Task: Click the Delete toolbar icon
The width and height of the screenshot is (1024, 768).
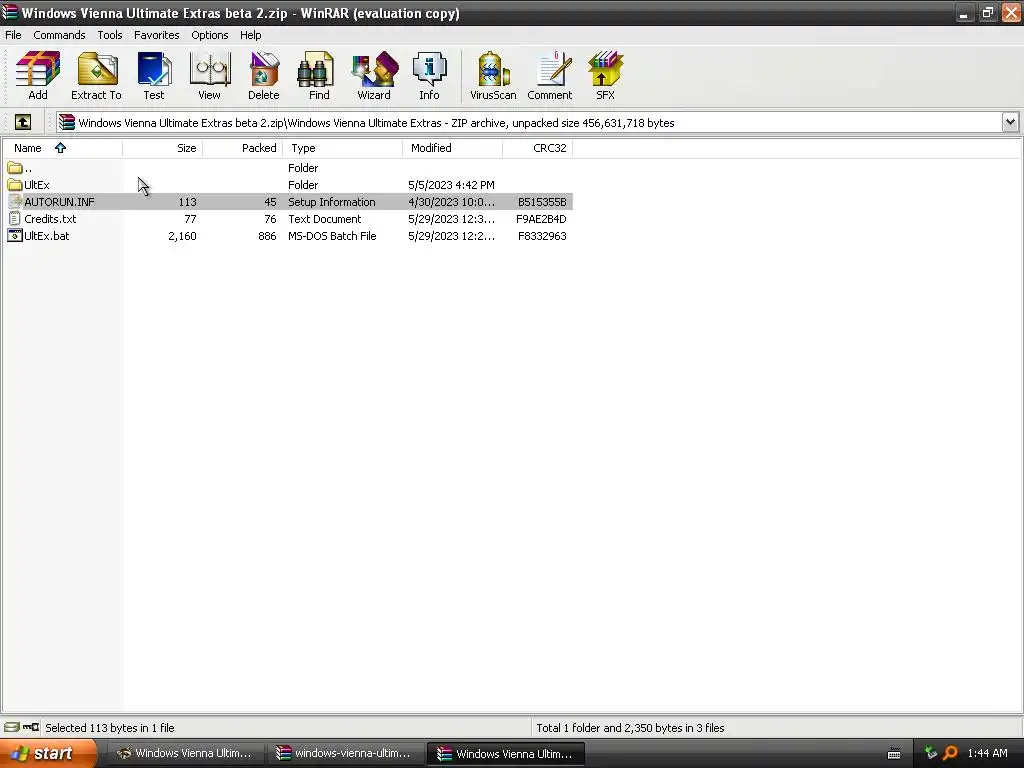Action: pos(264,76)
